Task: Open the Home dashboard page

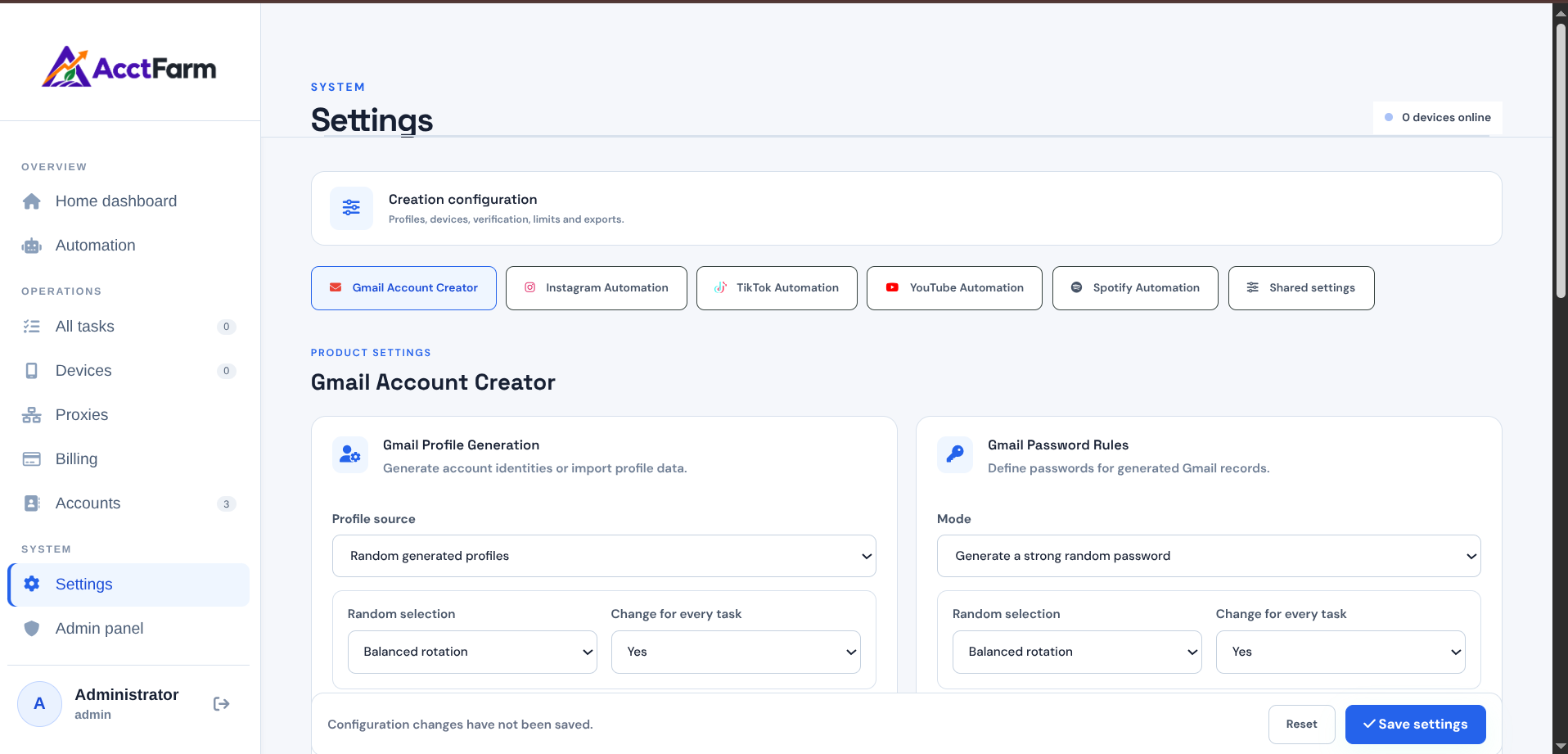Action: (x=128, y=201)
